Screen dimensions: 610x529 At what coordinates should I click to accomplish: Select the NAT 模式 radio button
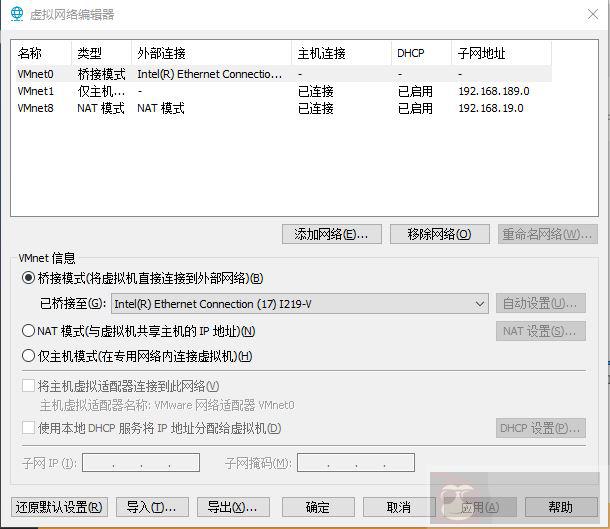(28, 331)
